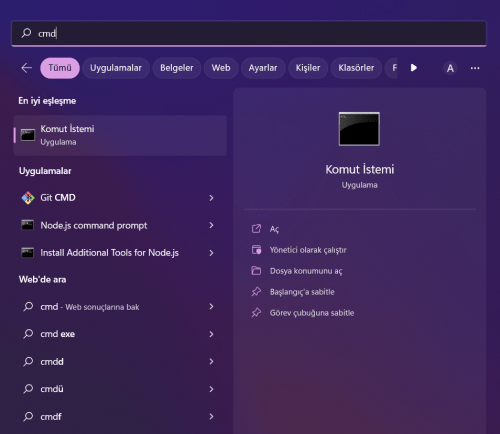500x434 pixels.
Task: Click the search magnifier icon in search box
Action: pos(26,33)
